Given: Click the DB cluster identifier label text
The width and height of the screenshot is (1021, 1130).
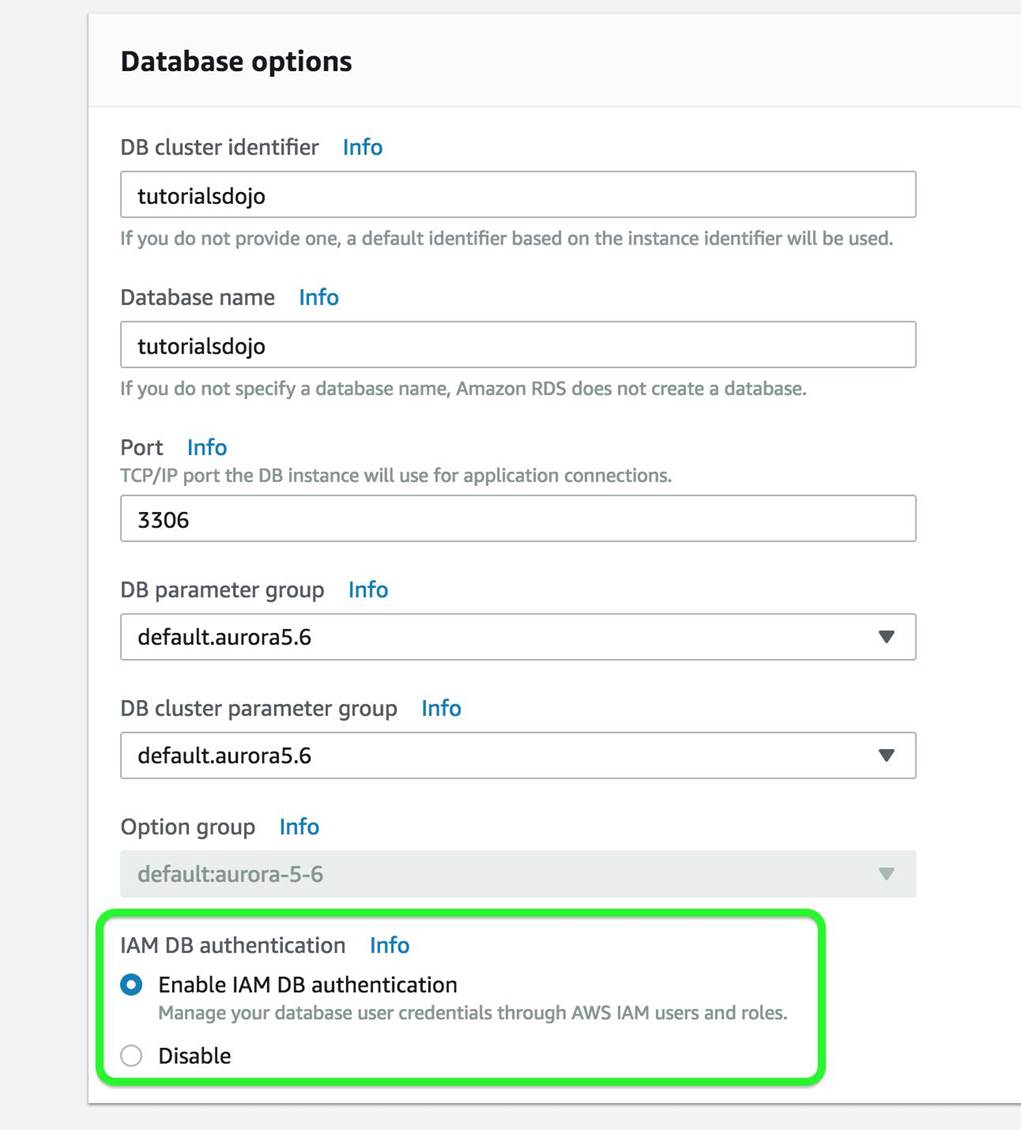Looking at the screenshot, I should 219,147.
